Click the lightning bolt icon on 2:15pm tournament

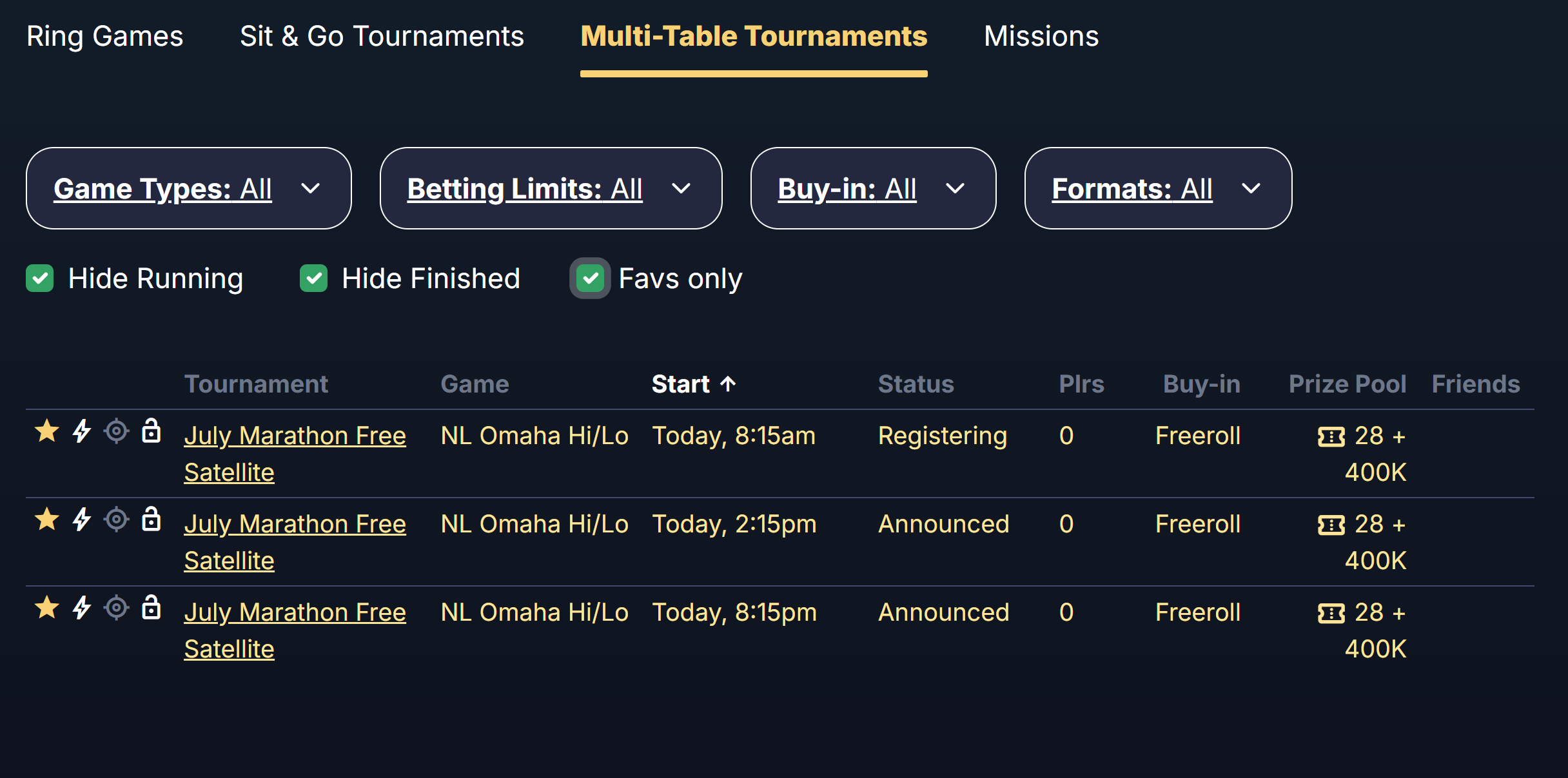[x=82, y=520]
